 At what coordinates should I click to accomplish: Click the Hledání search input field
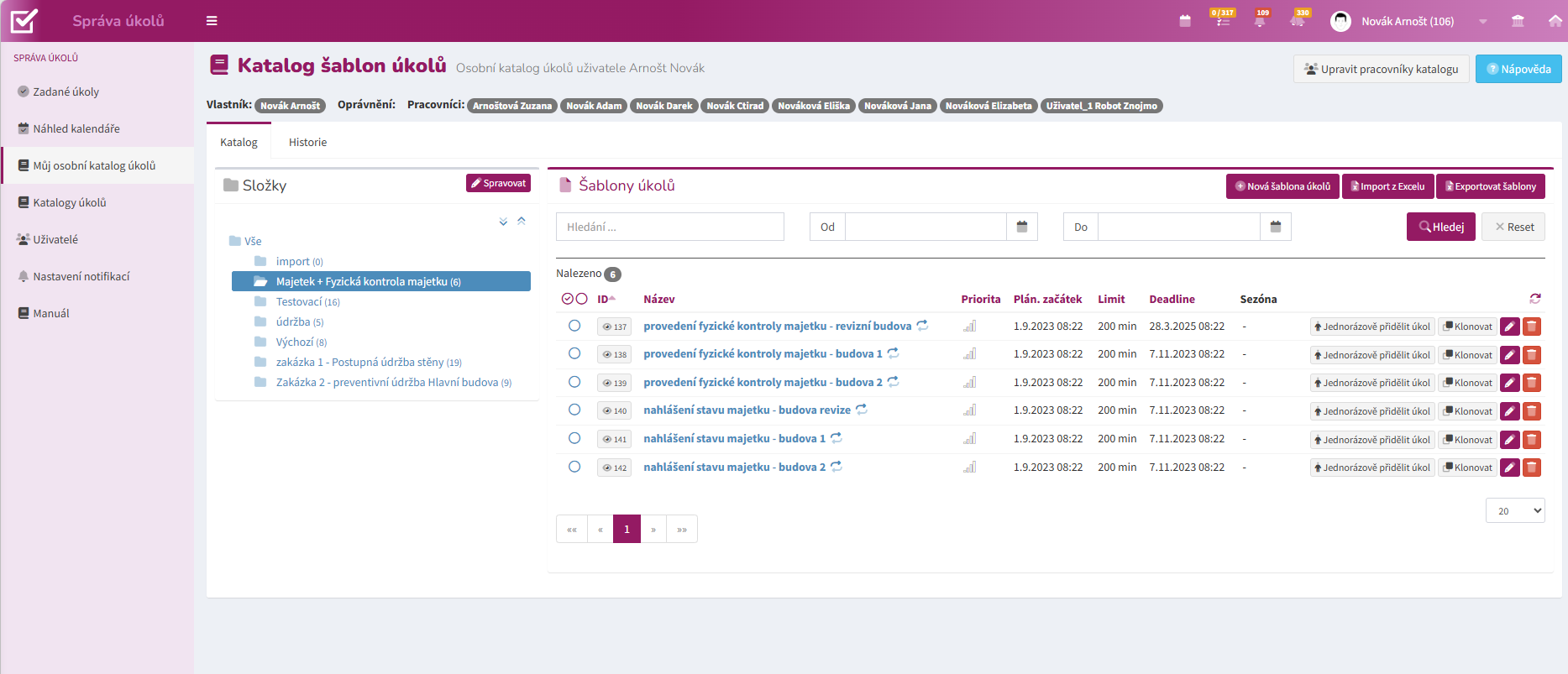click(x=670, y=227)
